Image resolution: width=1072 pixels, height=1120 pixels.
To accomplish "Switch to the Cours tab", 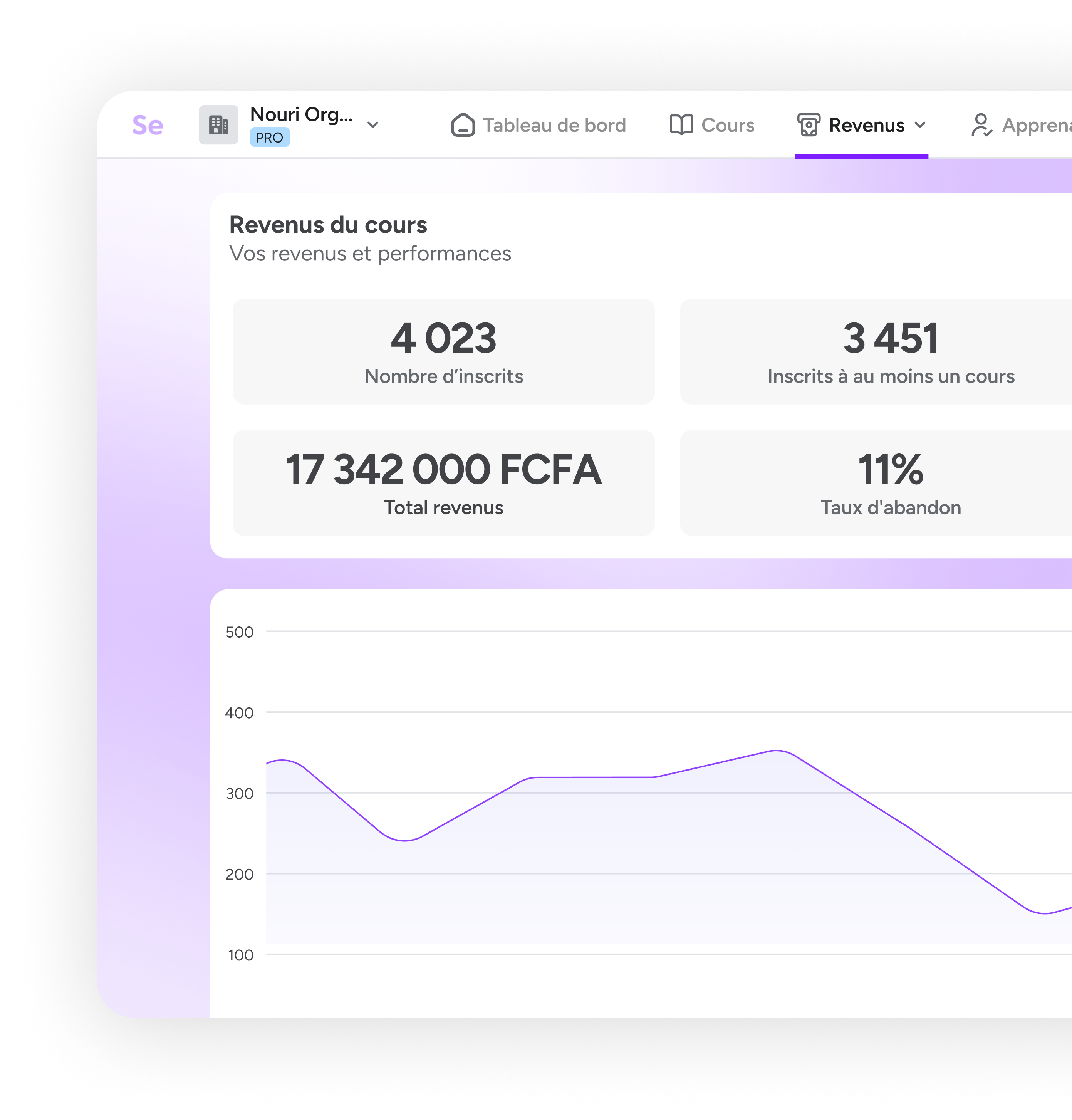I will pos(727,125).
